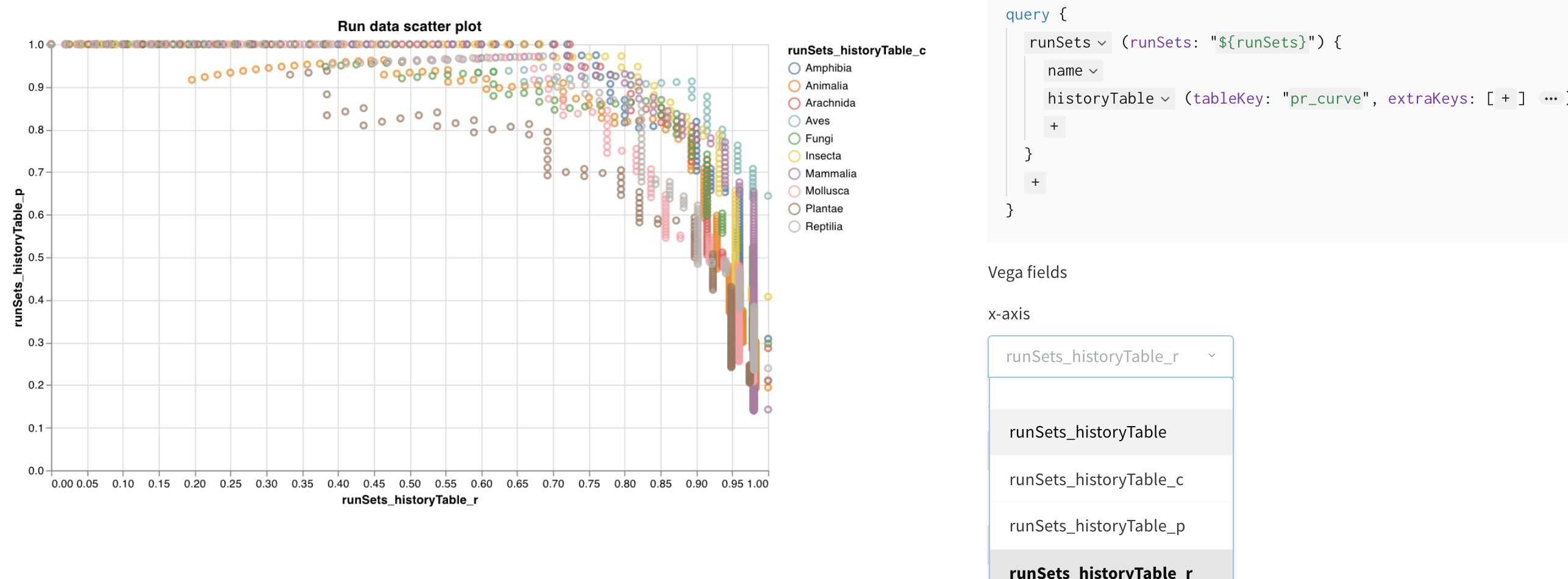Click the pr_curve tableKey value
This screenshot has height=579, width=1568.
click(1325, 98)
